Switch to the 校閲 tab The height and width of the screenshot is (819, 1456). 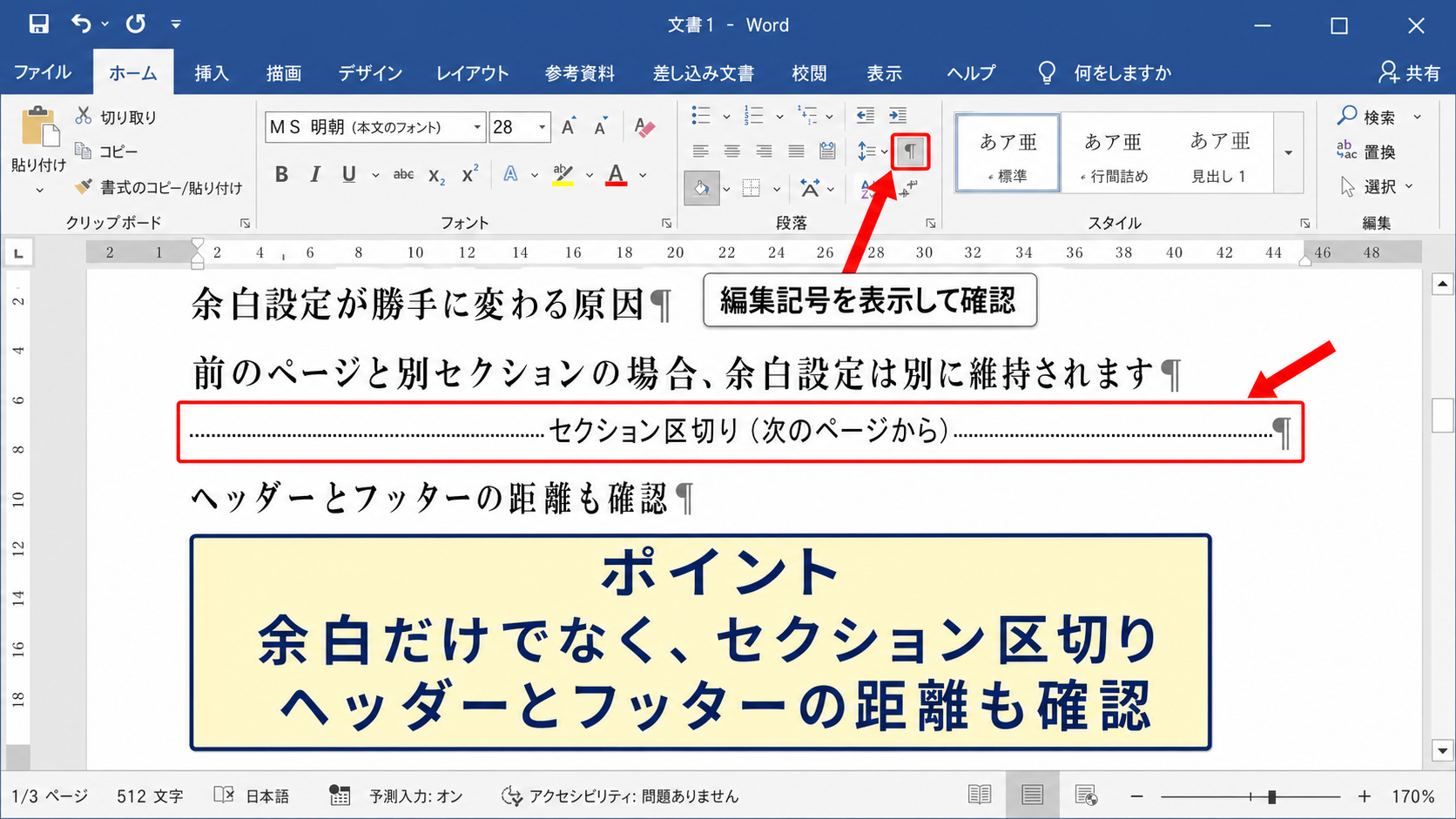point(810,73)
